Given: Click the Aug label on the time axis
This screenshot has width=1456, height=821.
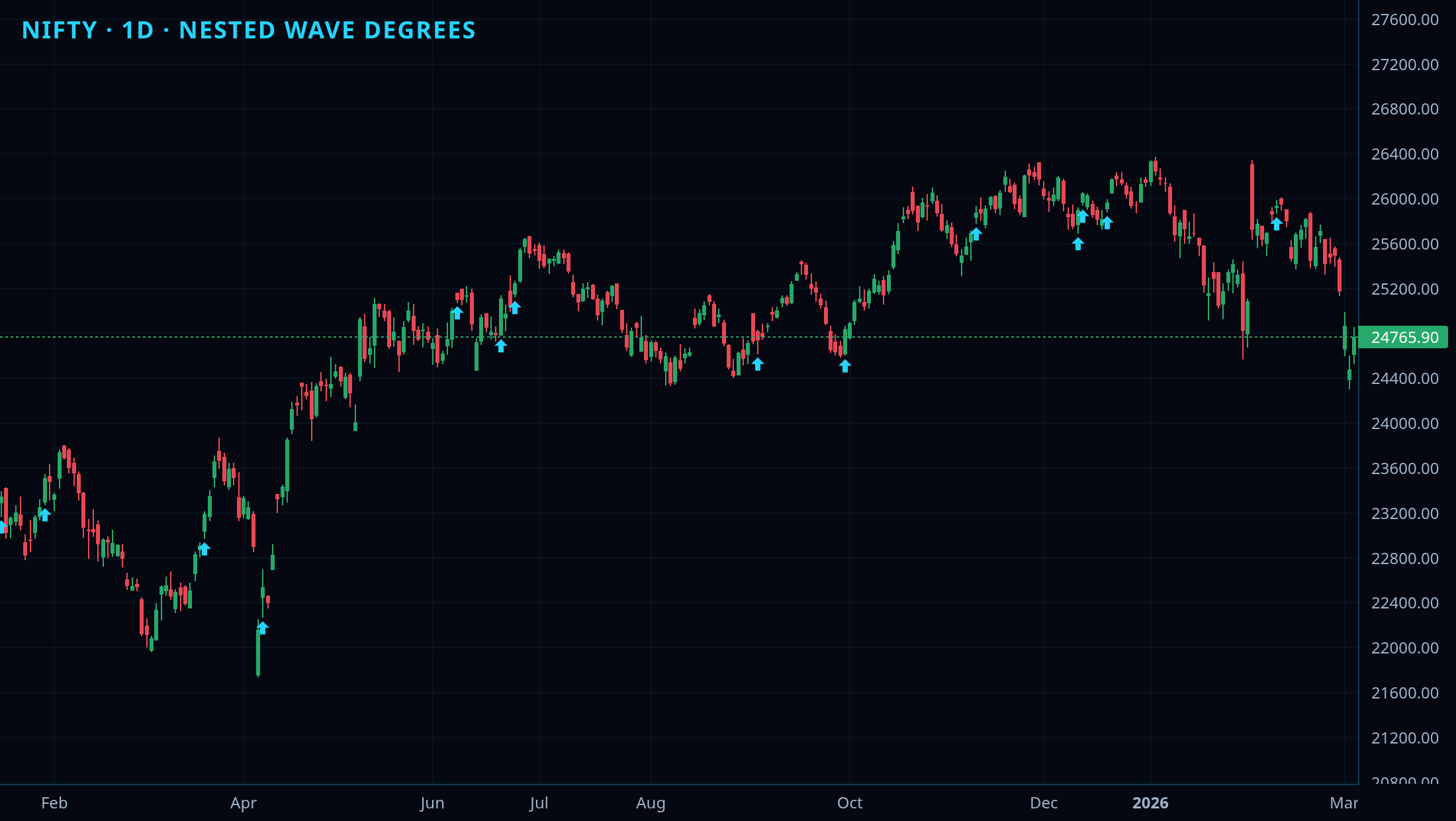Looking at the screenshot, I should 651,803.
